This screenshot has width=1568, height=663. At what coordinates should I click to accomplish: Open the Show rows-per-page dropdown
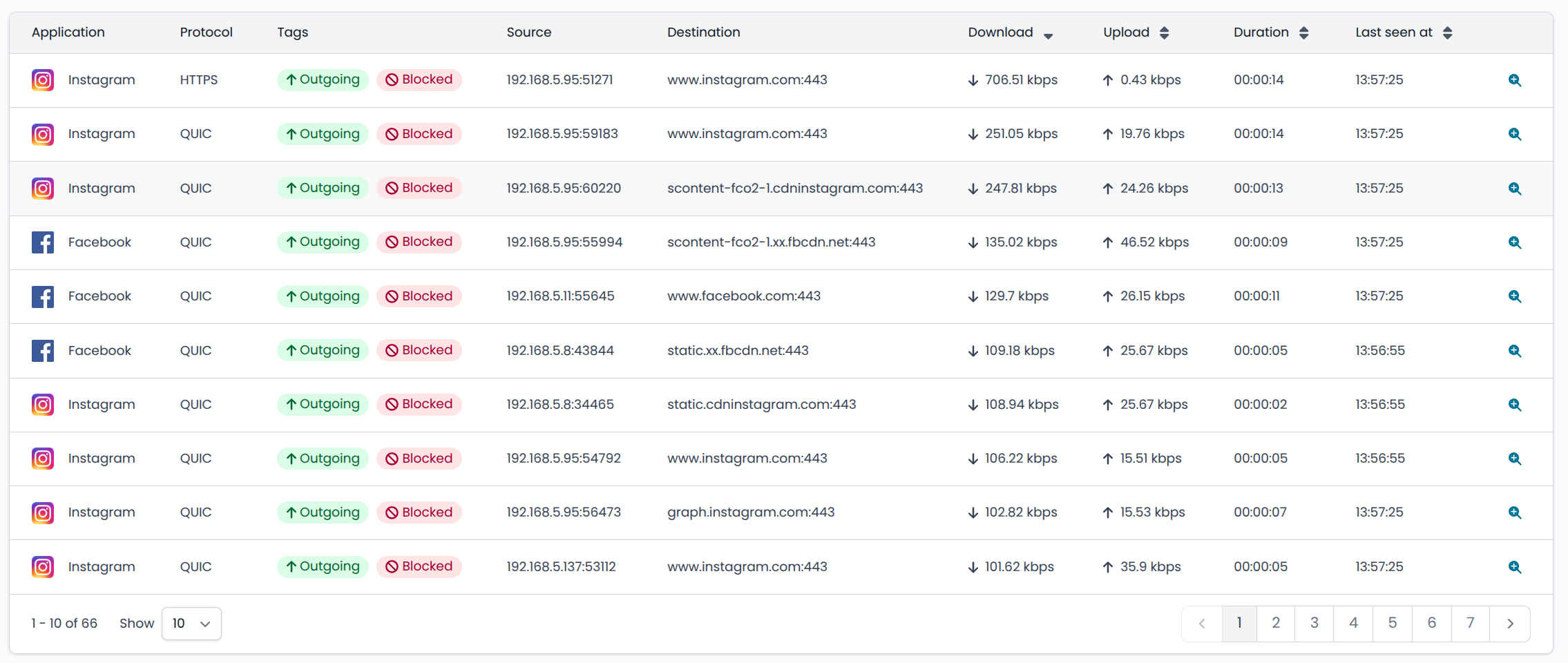click(191, 624)
